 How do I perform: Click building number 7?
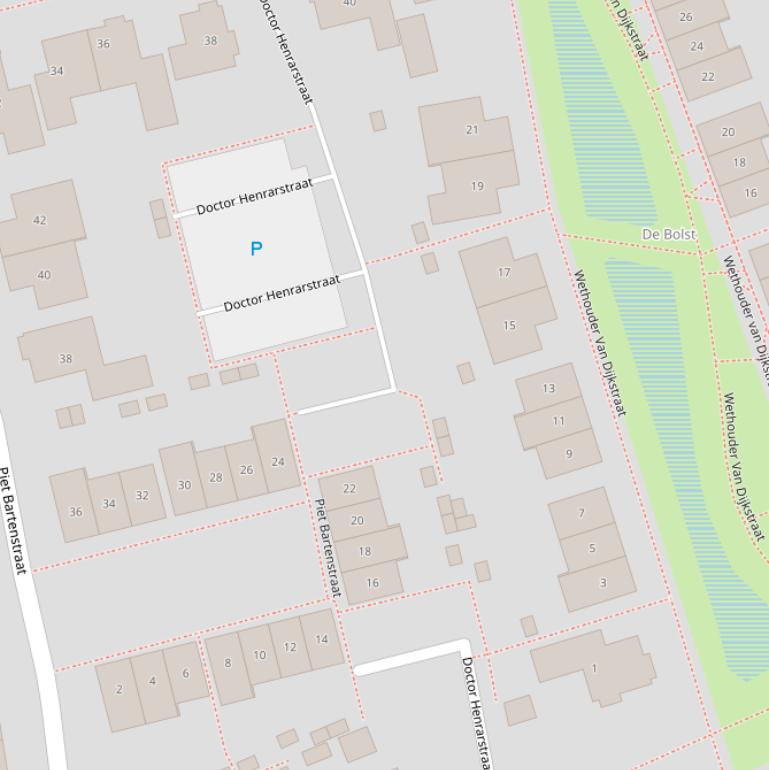pos(581,513)
